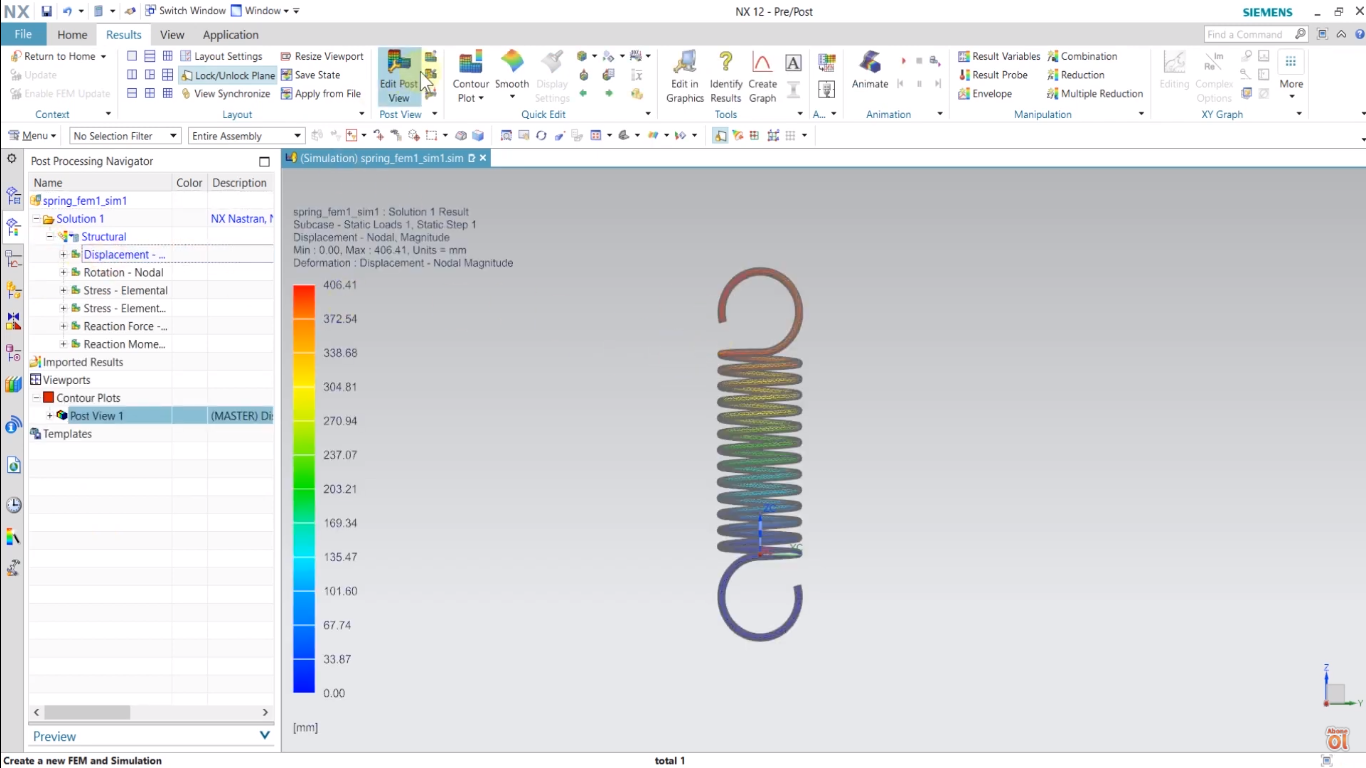
Task: Select the Envelope manipulation tool
Action: point(993,93)
